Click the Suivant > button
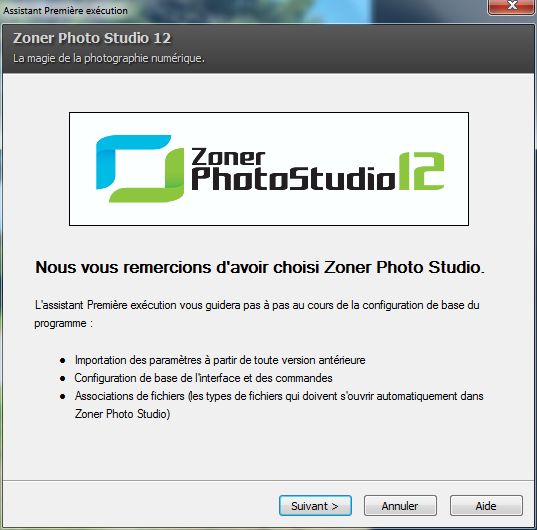 [x=315, y=505]
